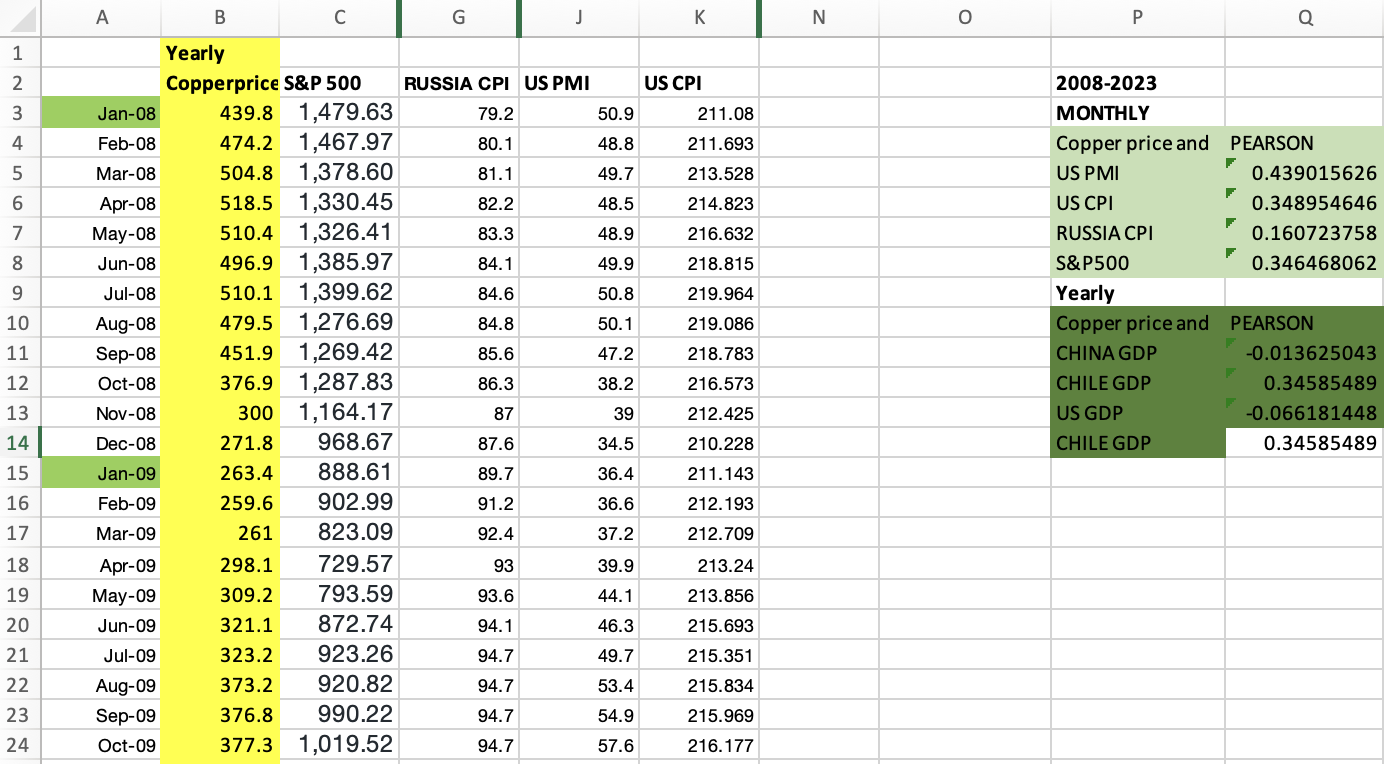The image size is (1384, 764).
Task: Select Pearson value 0.346468062
Action: click(1304, 263)
